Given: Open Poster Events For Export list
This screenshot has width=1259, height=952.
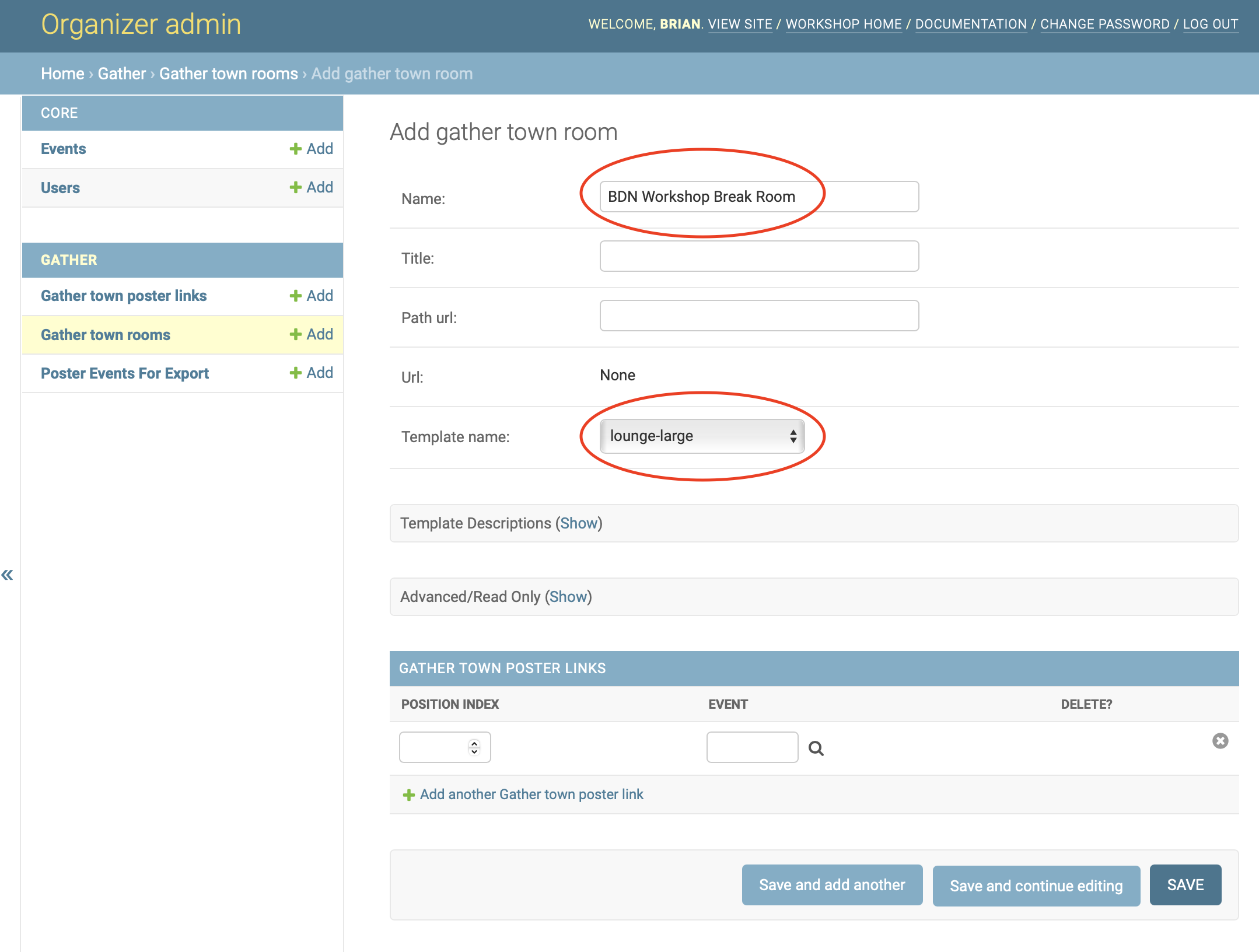Looking at the screenshot, I should tap(125, 373).
